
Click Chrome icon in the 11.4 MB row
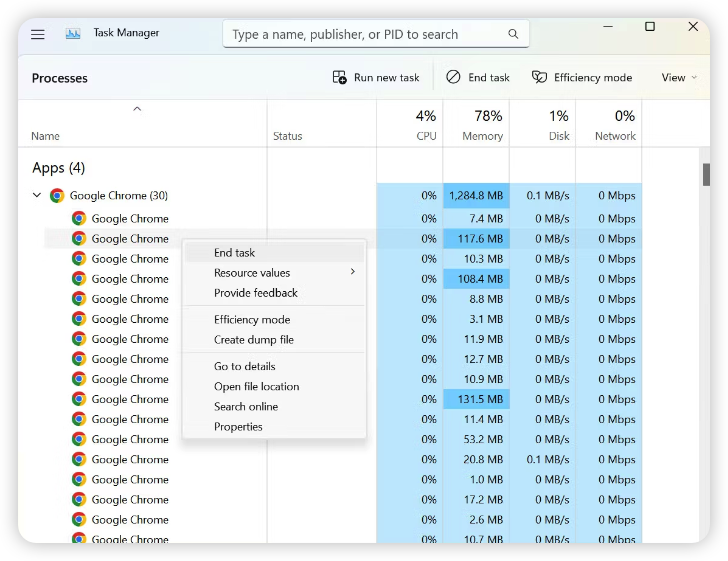pos(79,419)
